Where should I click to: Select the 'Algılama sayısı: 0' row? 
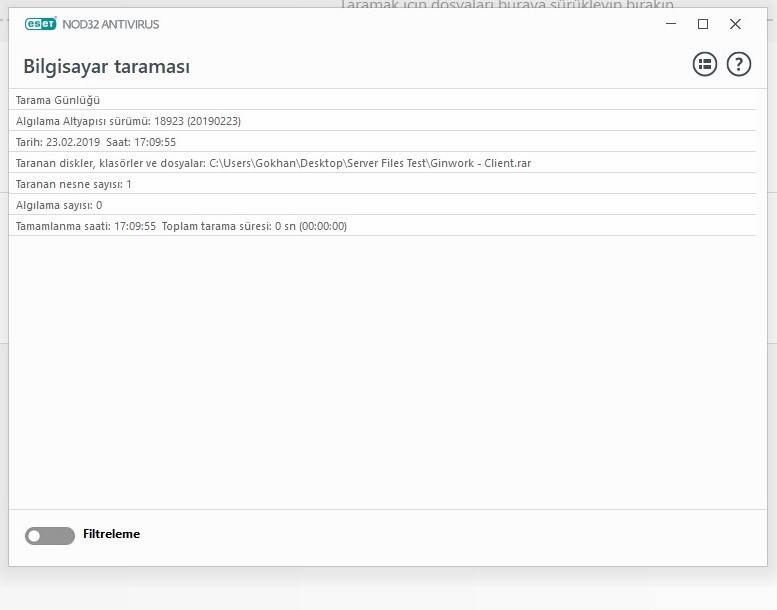(x=383, y=205)
